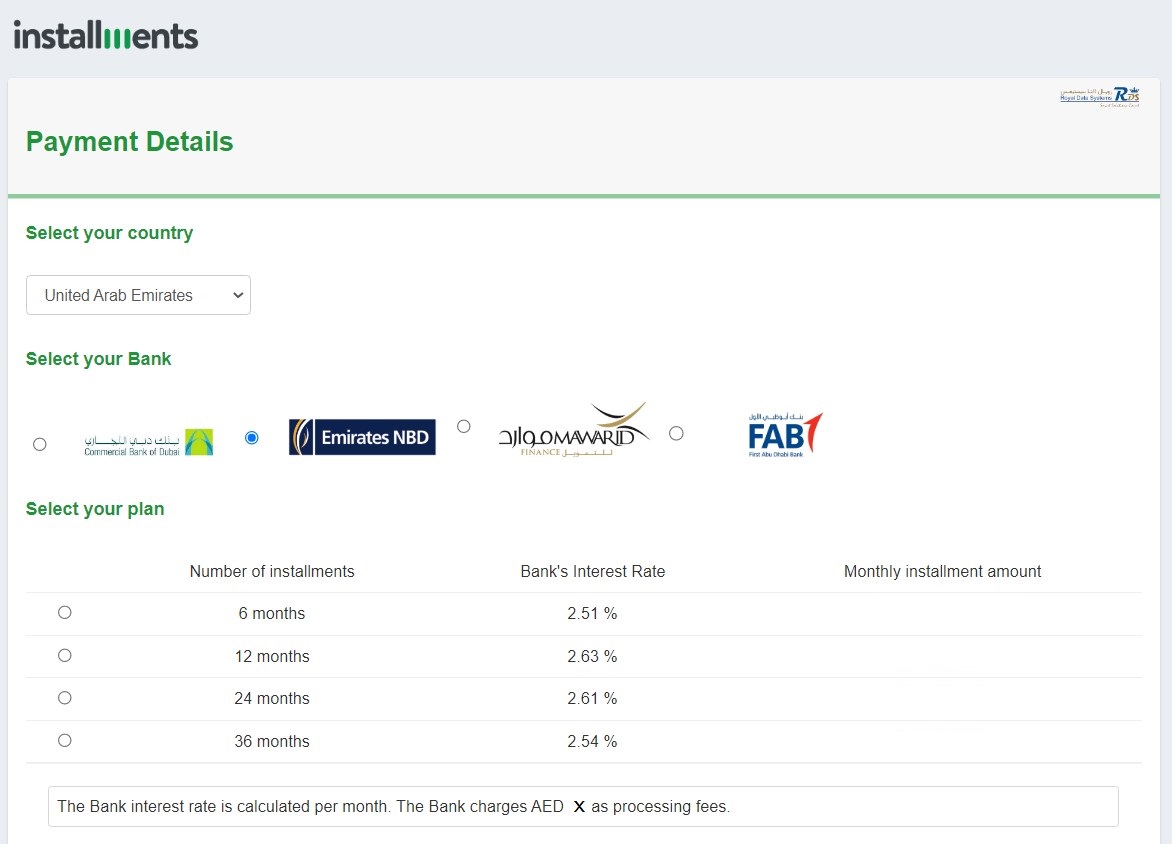
Task: Click the Number of installments column header
Action: pyautogui.click(x=272, y=572)
